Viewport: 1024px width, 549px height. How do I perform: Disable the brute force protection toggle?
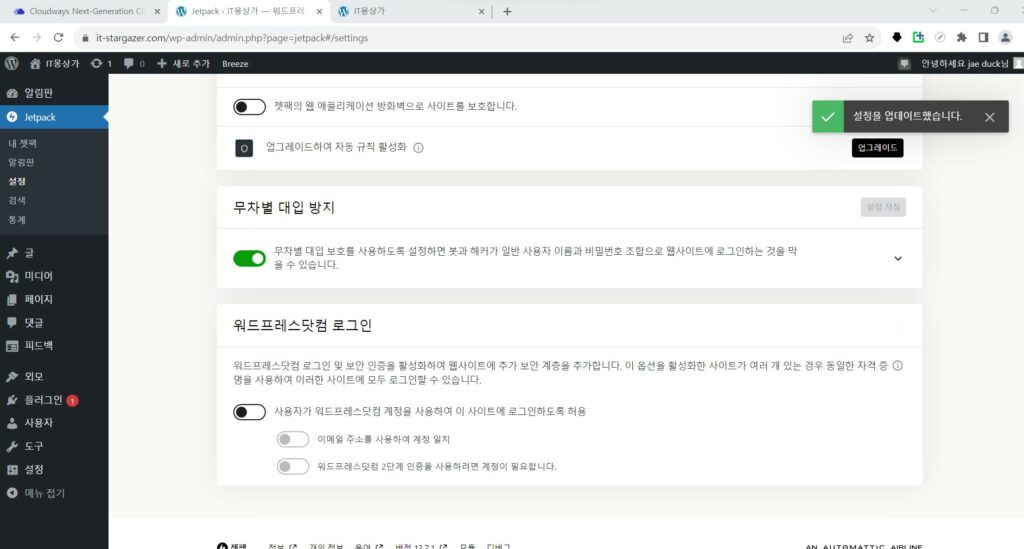(249, 259)
